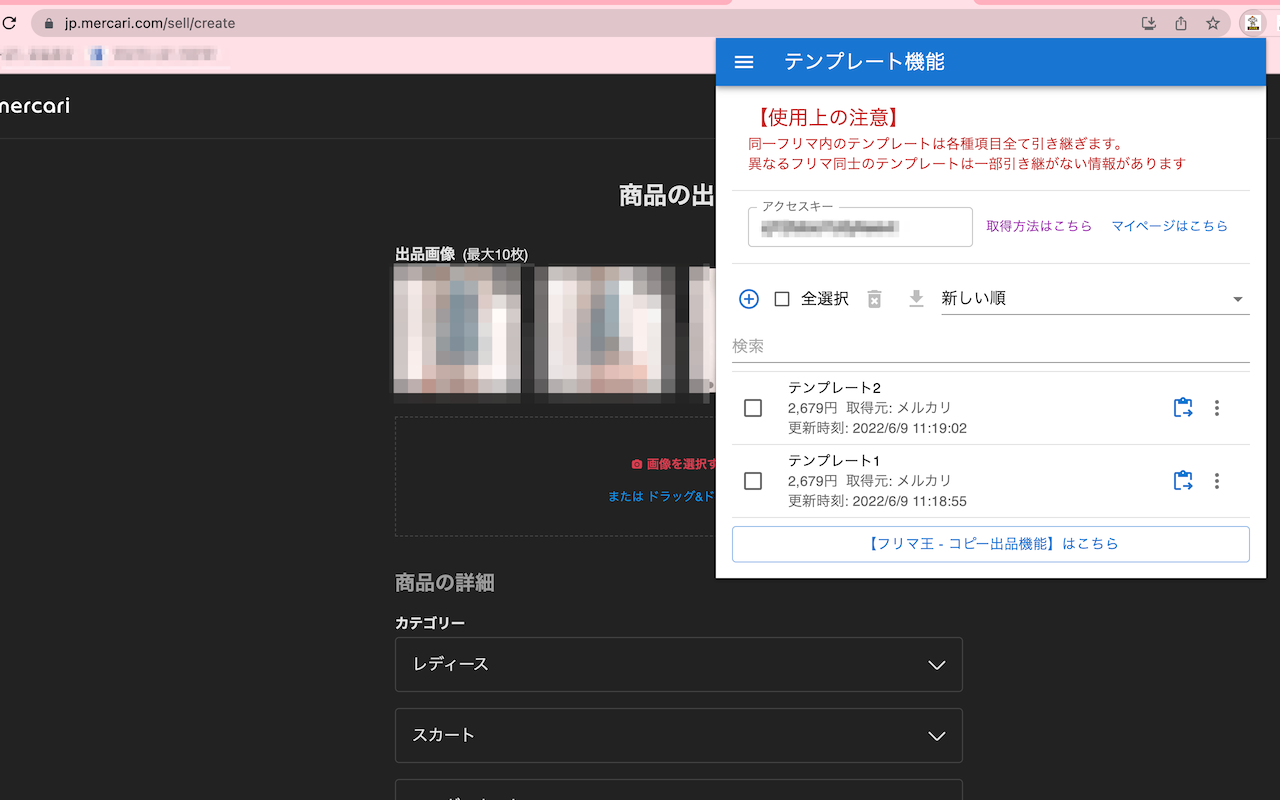Click the 商品の詳細 section heading
The height and width of the screenshot is (800, 1280).
click(445, 583)
